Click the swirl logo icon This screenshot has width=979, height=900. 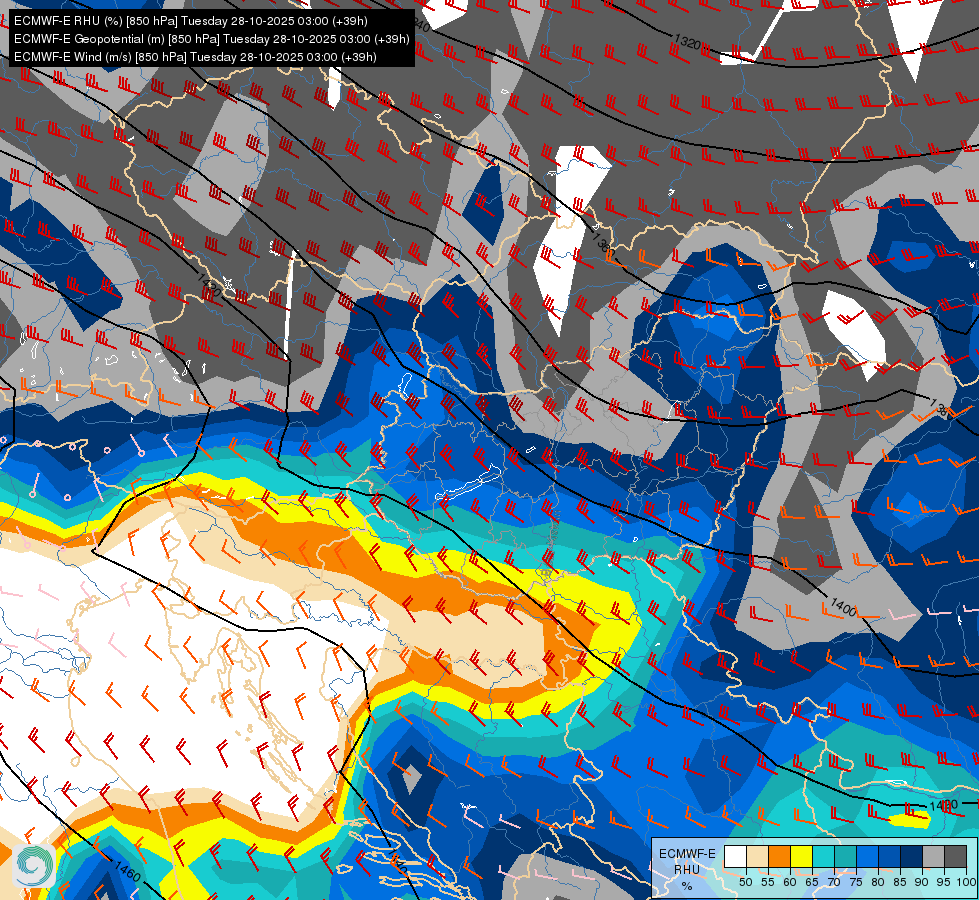coord(35,865)
